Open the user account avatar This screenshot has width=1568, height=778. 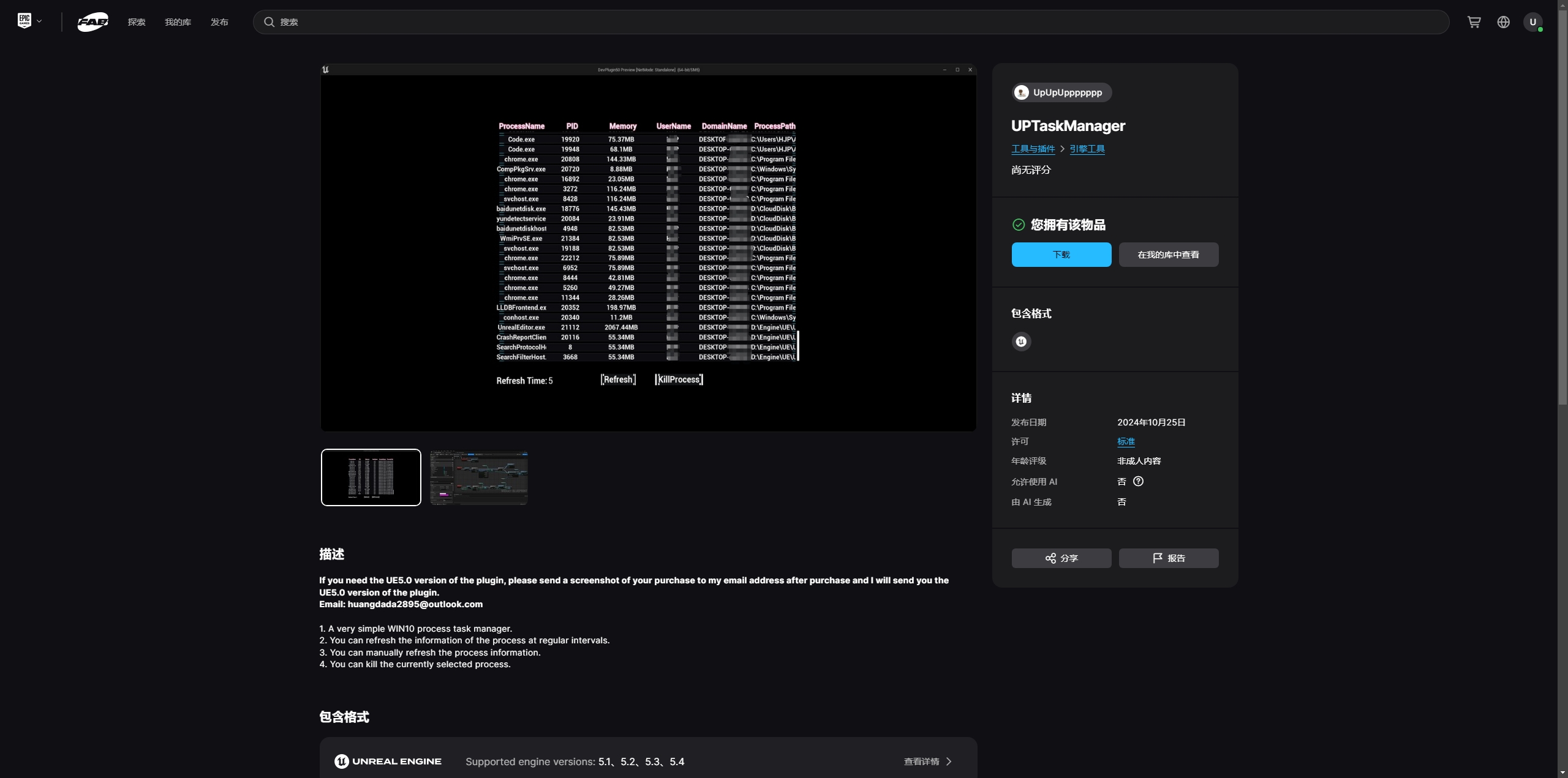(1532, 22)
